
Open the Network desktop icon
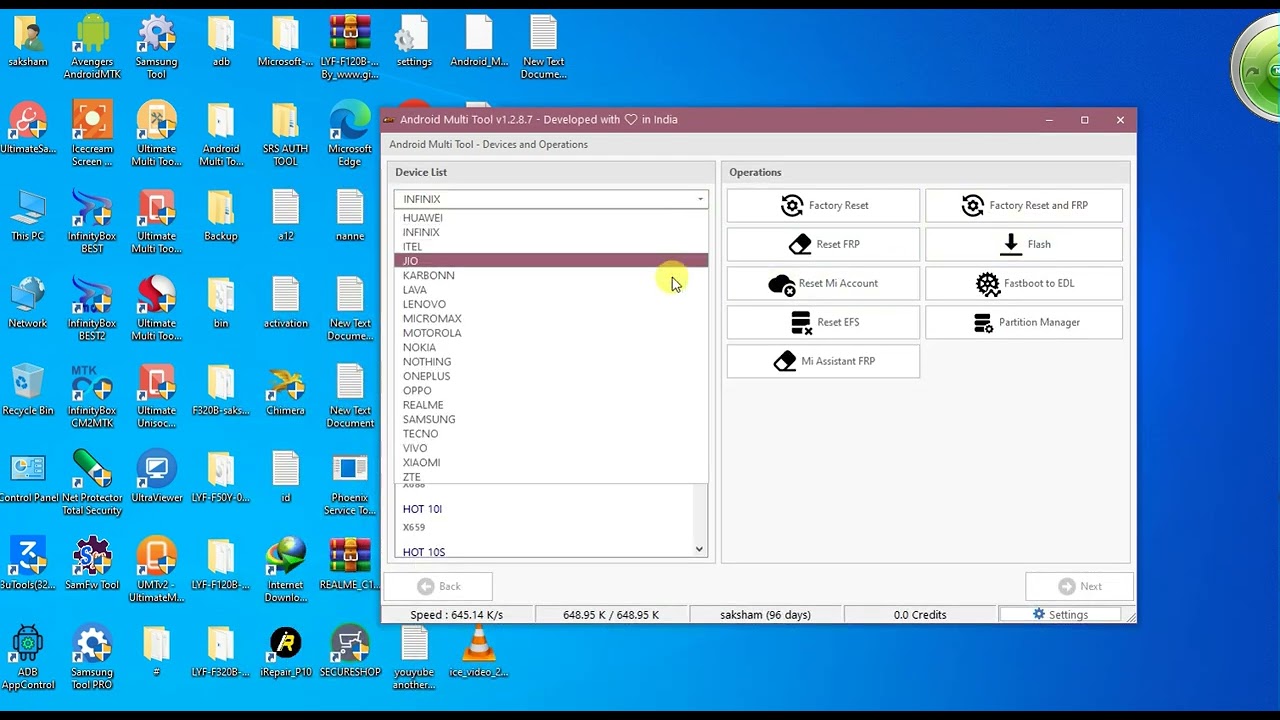[x=27, y=303]
